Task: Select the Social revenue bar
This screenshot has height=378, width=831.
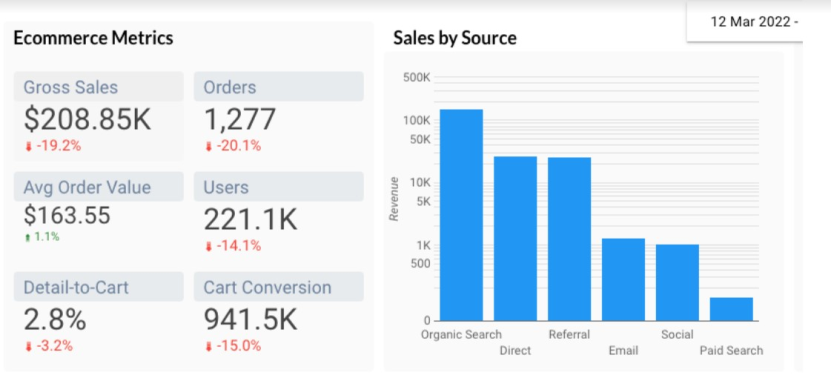Action: pyautogui.click(x=677, y=283)
